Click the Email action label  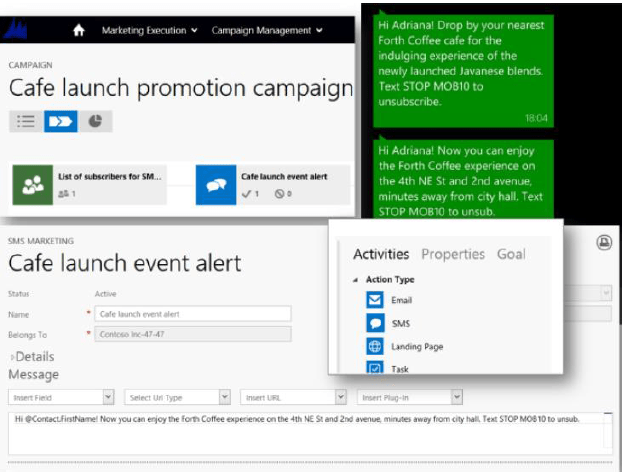401,300
